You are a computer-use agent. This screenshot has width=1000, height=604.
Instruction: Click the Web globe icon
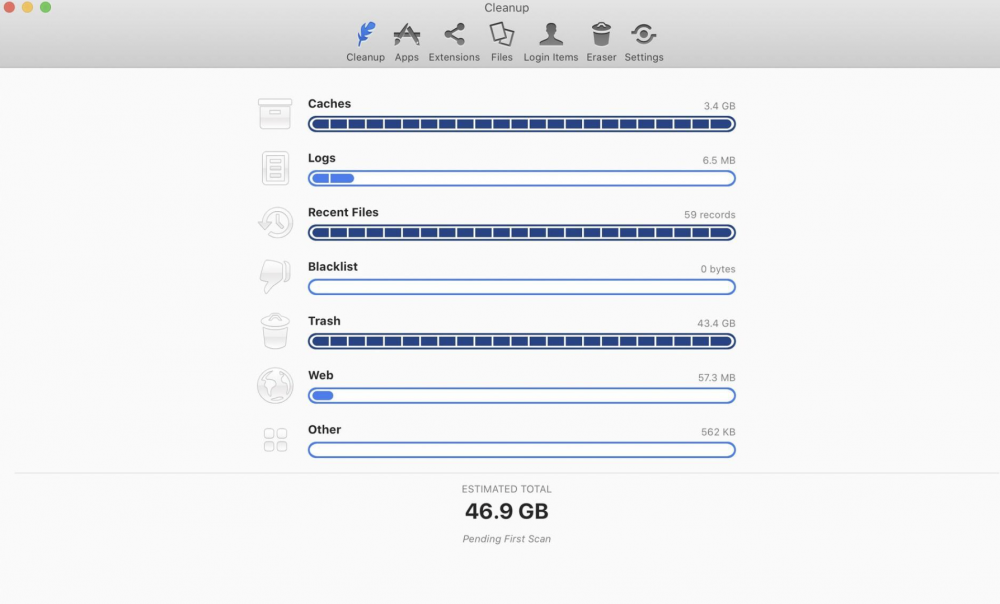(275, 385)
